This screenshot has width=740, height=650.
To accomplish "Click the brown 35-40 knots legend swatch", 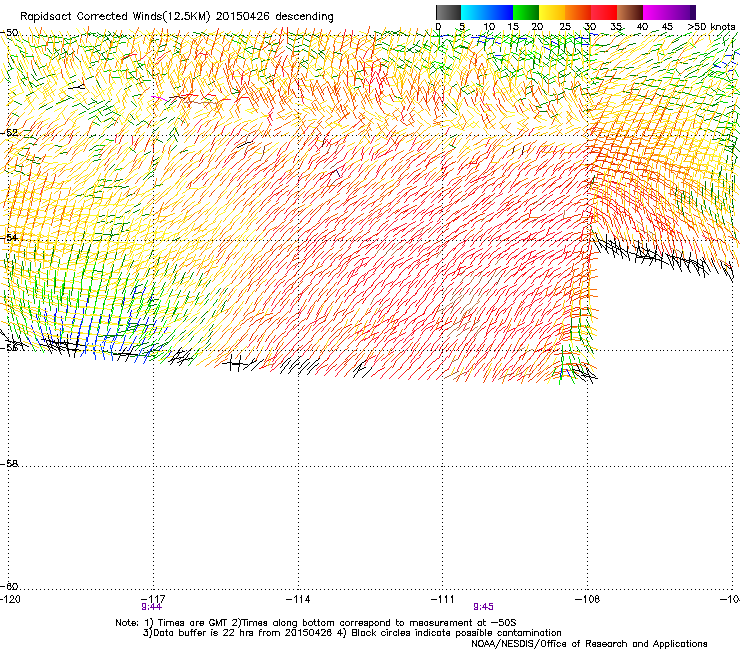I will pyautogui.click(x=630, y=12).
